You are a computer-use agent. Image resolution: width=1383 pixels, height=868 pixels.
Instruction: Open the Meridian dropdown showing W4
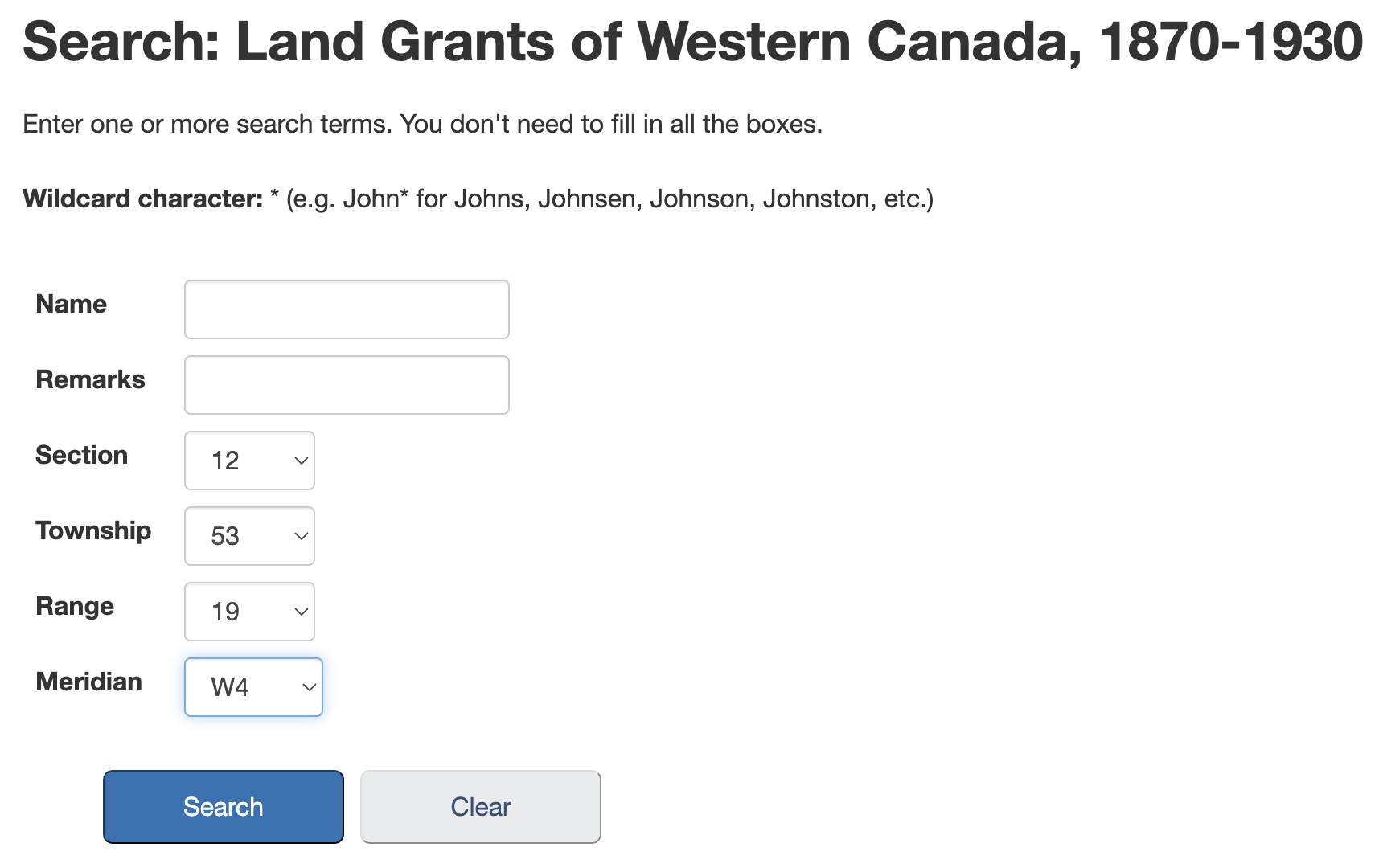(253, 687)
